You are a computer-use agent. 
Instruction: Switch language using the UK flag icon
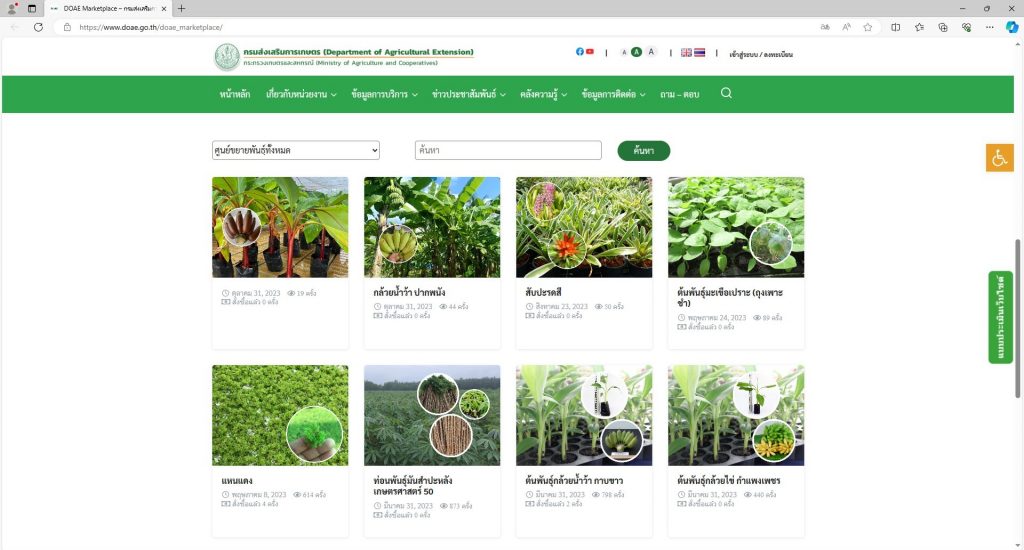686,52
